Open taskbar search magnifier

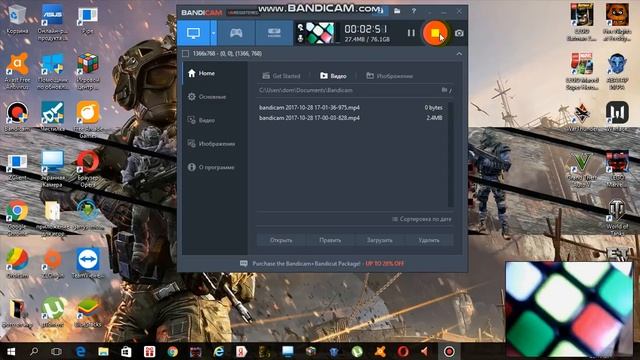coord(34,351)
